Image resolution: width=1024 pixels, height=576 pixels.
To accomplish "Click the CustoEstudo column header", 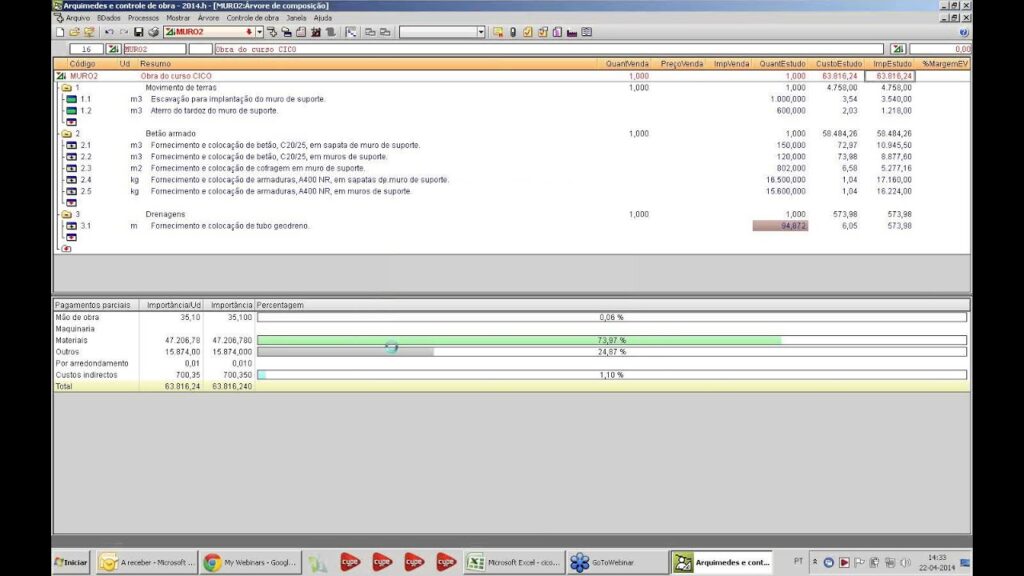I will coord(838,64).
